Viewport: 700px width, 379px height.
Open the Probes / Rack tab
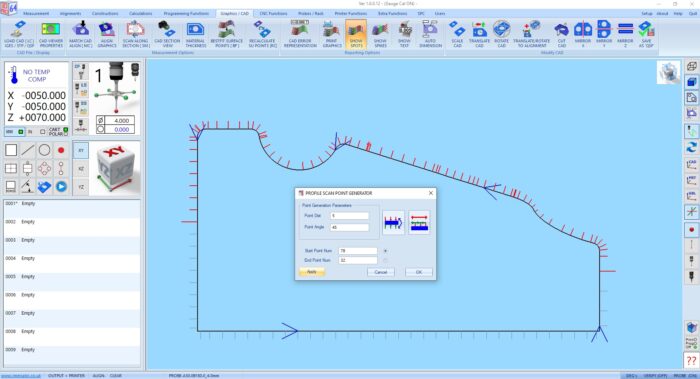pos(311,13)
